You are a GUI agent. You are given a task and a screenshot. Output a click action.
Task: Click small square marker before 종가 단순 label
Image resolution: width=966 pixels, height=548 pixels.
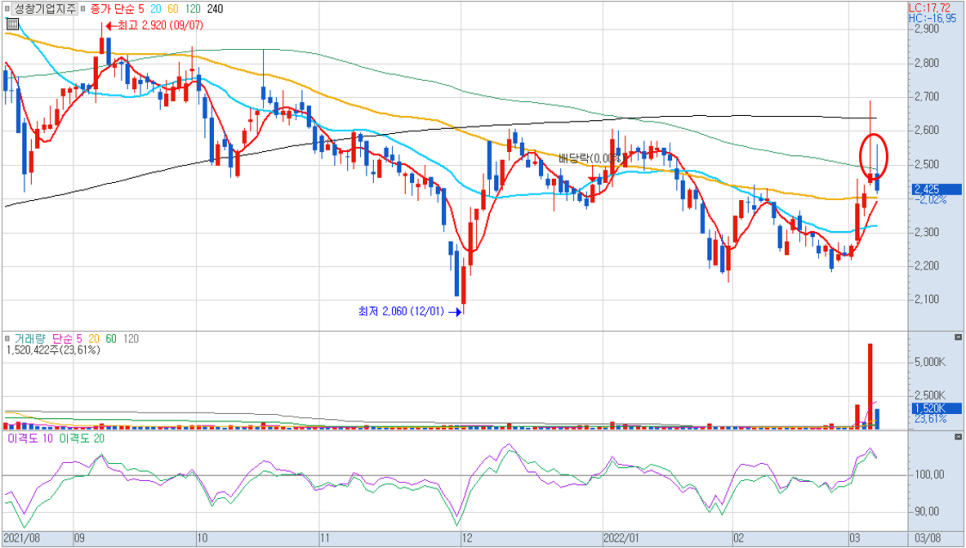pyautogui.click(x=85, y=9)
